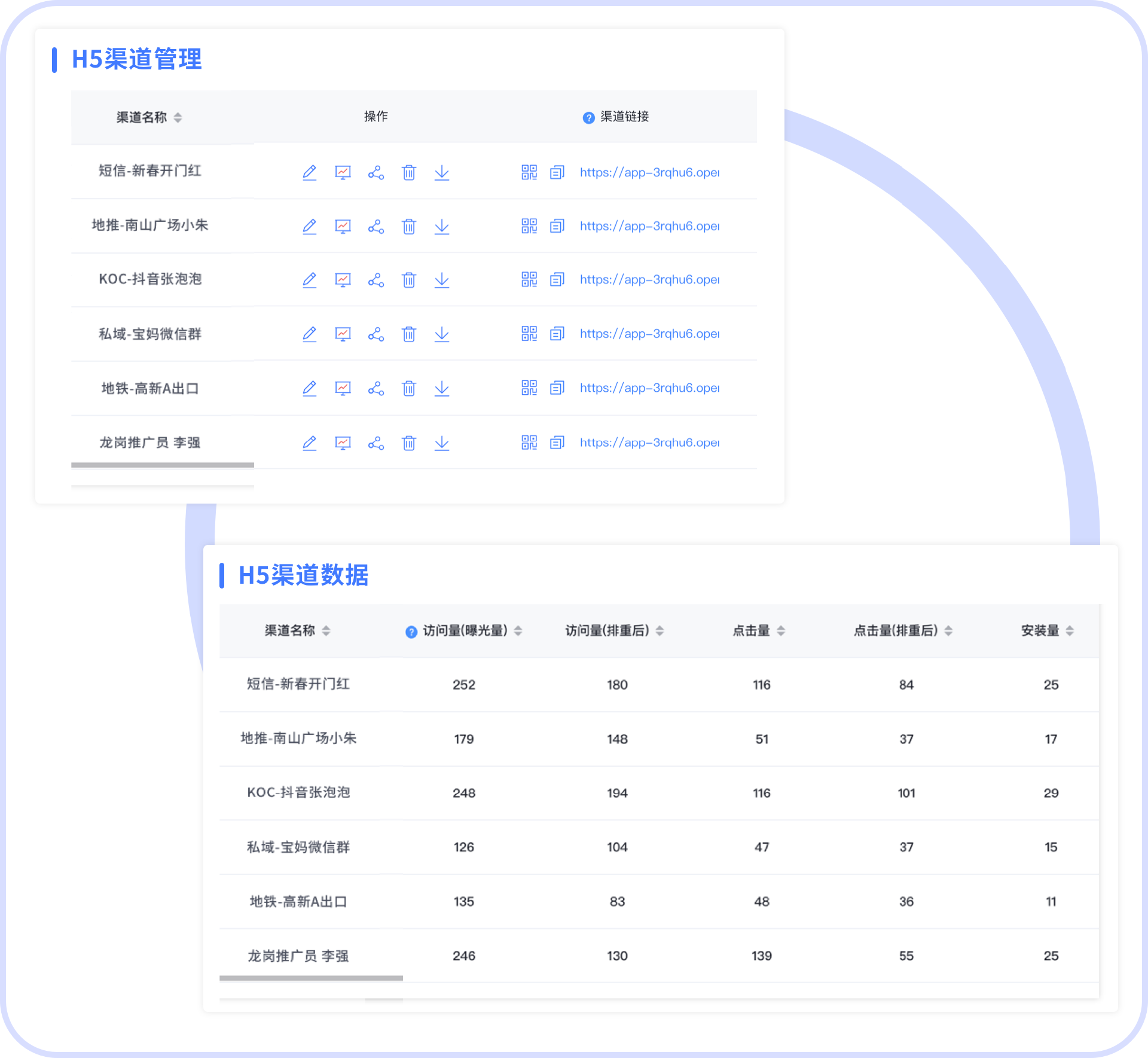Delete the 私域-宝妈微信群 channel with trash icon

coord(409,334)
